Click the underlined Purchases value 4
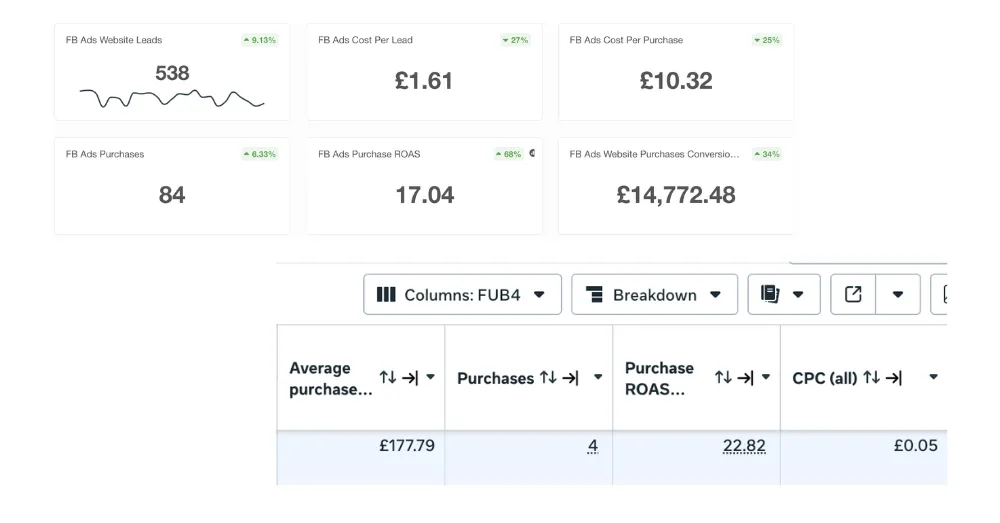Image resolution: width=1000 pixels, height=523 pixels. [x=593, y=446]
